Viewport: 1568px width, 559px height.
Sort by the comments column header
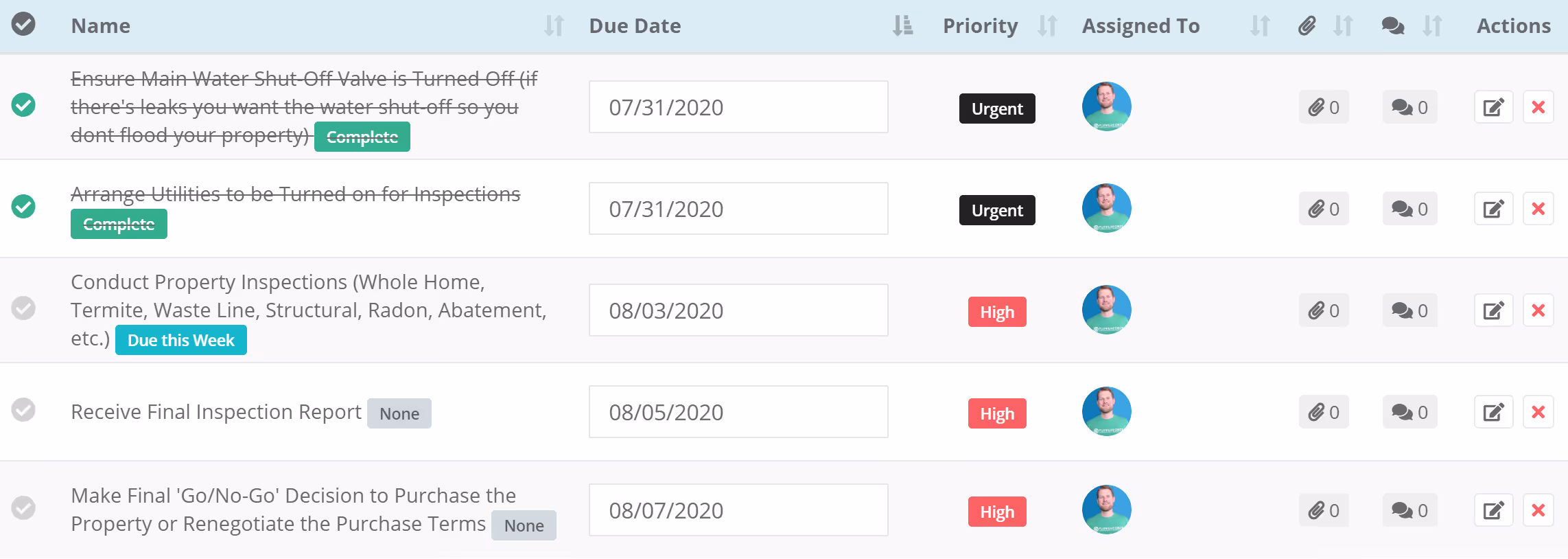point(1432,26)
